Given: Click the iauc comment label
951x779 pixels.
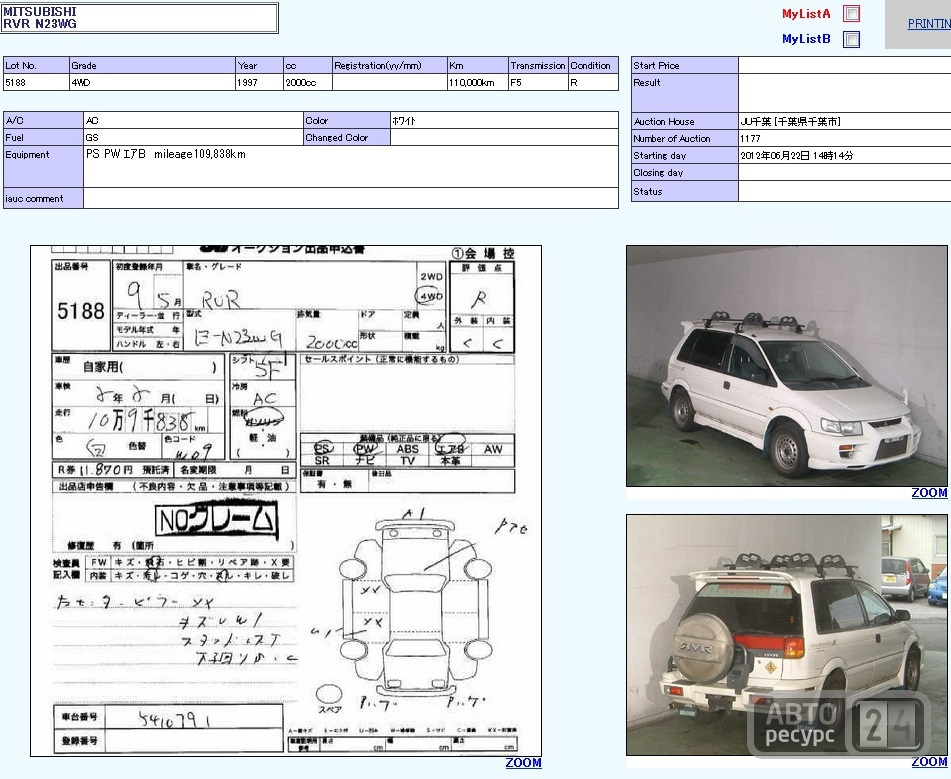Looking at the screenshot, I should (34, 198).
